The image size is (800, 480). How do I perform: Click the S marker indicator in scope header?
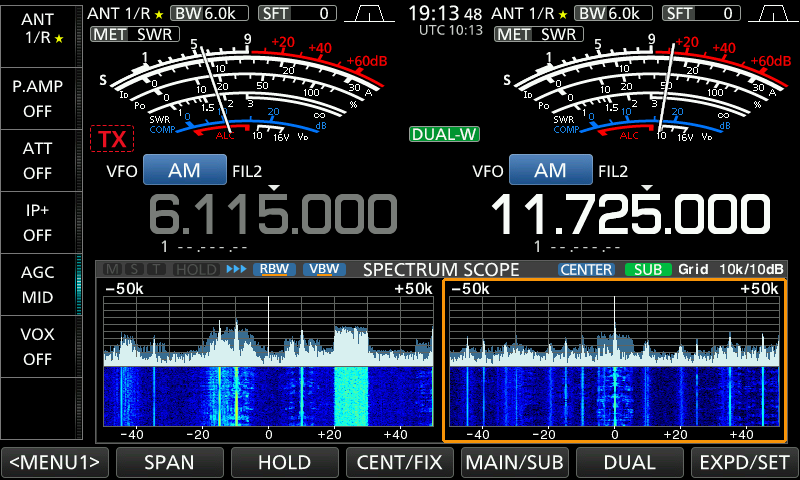[x=135, y=269]
